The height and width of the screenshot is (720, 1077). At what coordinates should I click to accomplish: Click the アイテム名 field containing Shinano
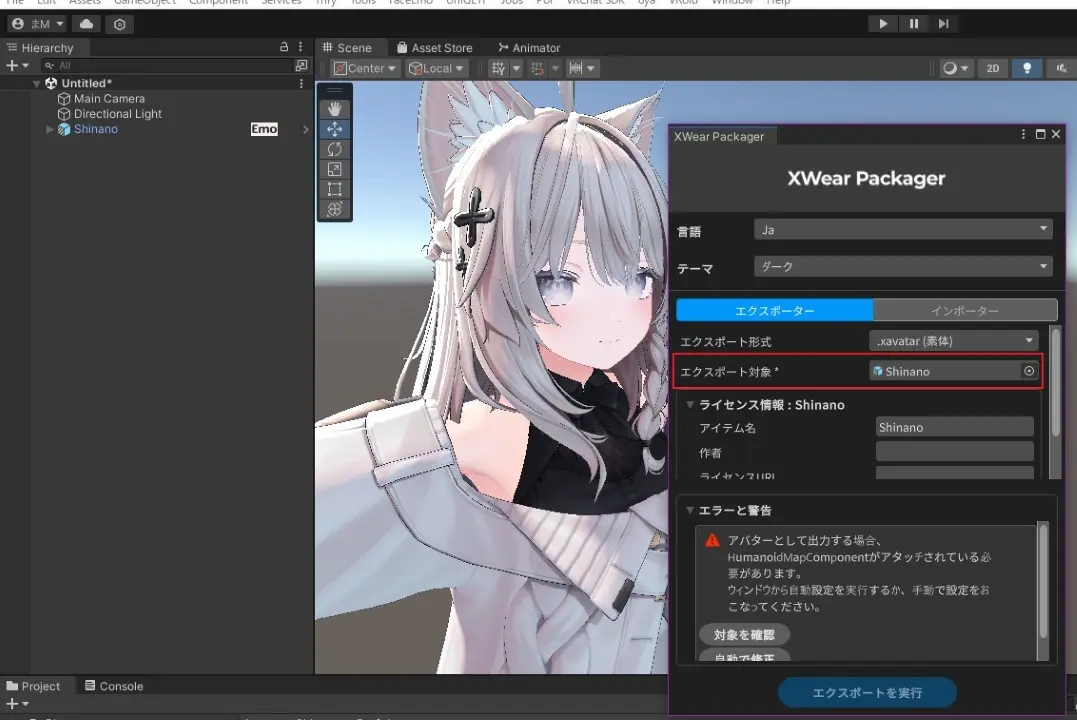pos(955,427)
